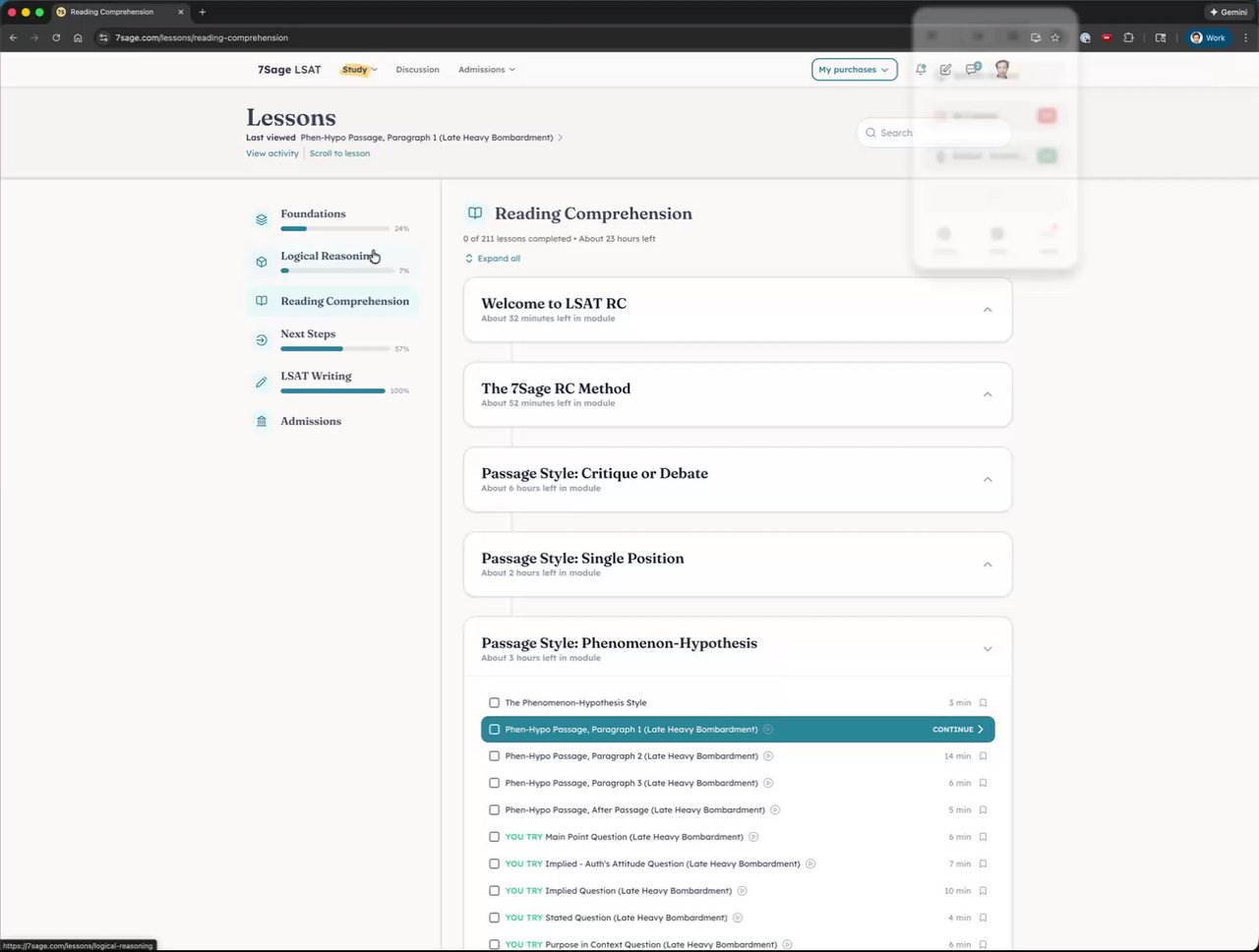Click the browser address bar URL
Screen dimensions: 1259x952
(202, 37)
